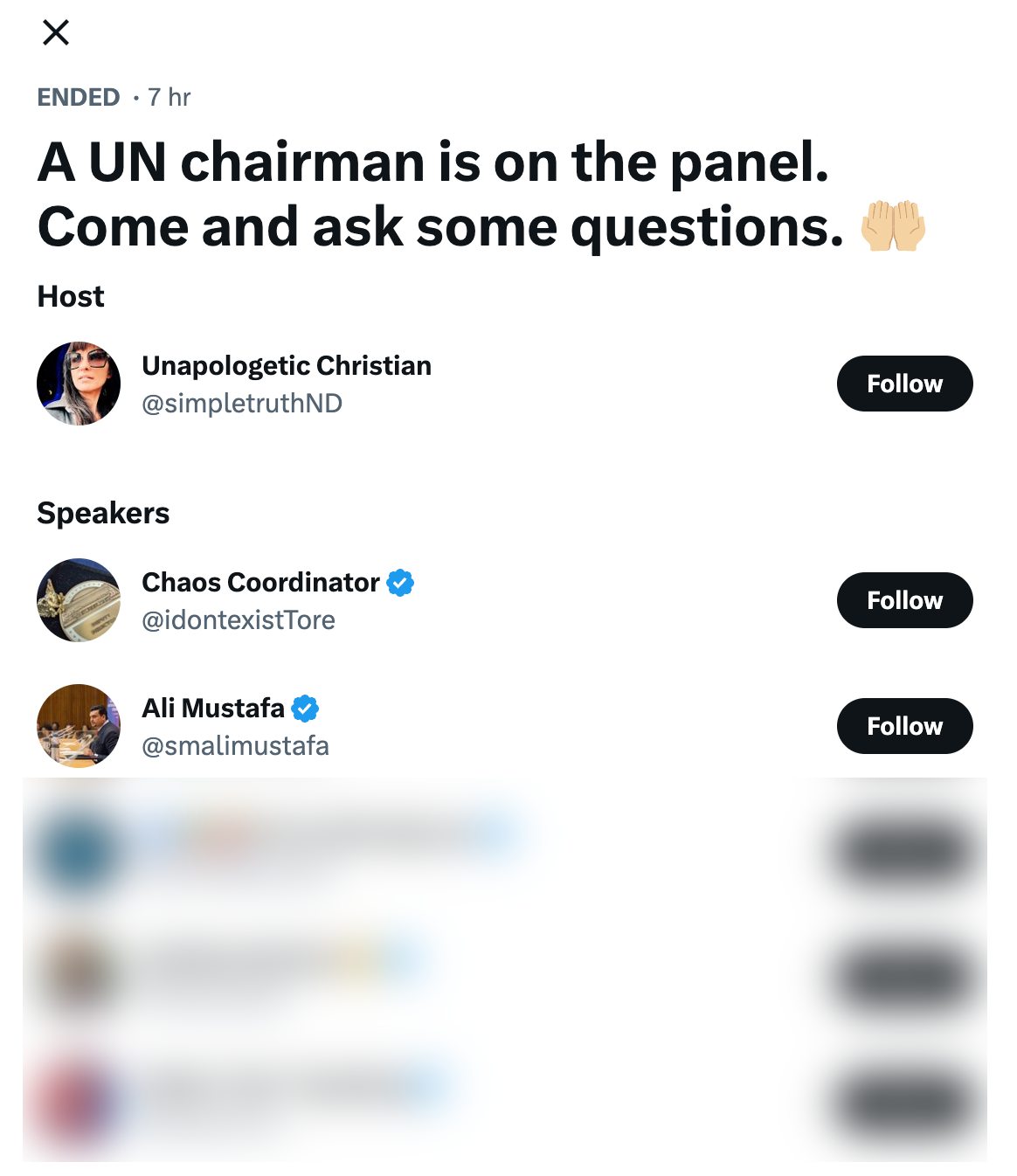Screen dimensions: 1017x1176
Task: Open @simpletruthND's profile handle
Action: click(x=242, y=403)
